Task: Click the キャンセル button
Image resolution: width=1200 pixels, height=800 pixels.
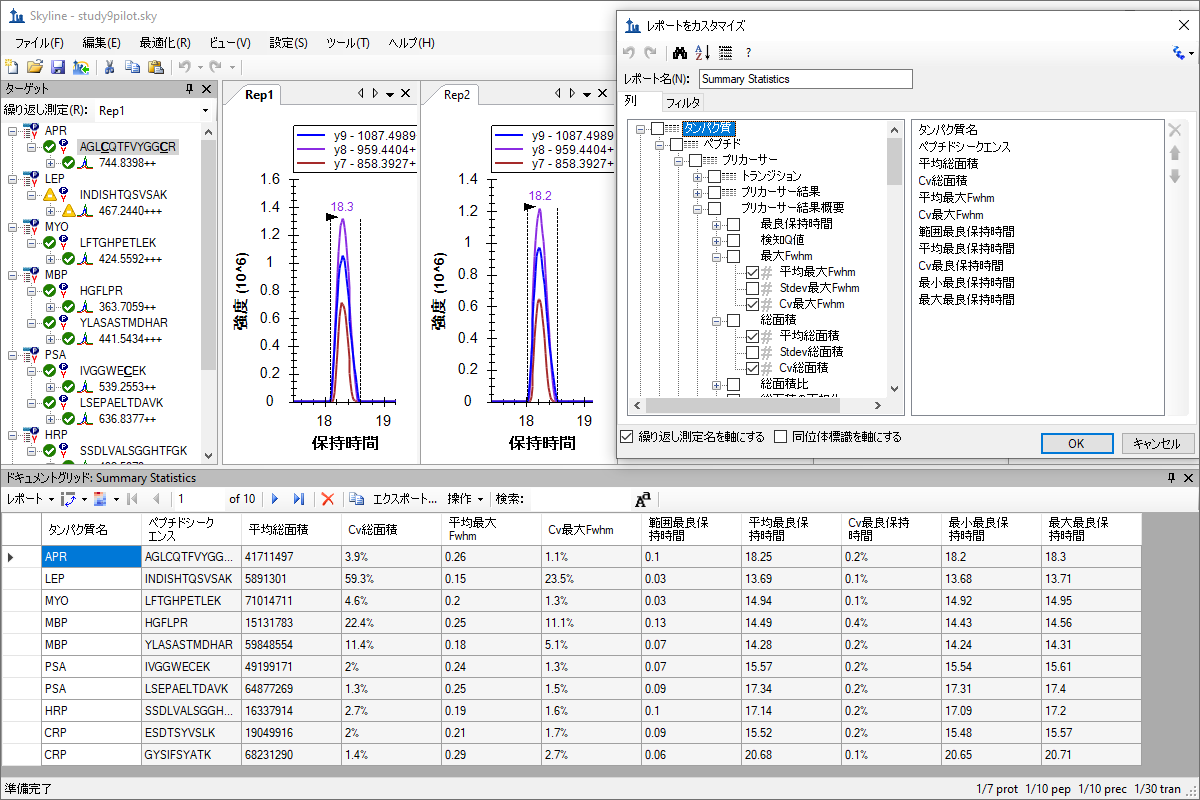Action: (1158, 443)
